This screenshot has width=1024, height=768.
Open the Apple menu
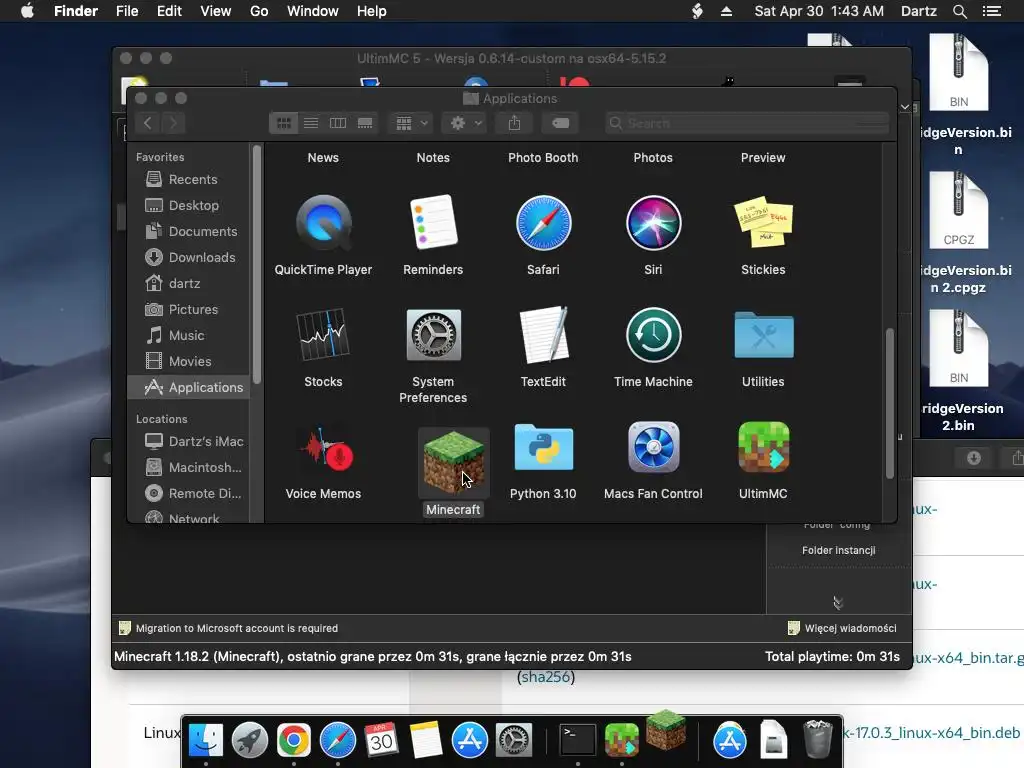coord(27,11)
